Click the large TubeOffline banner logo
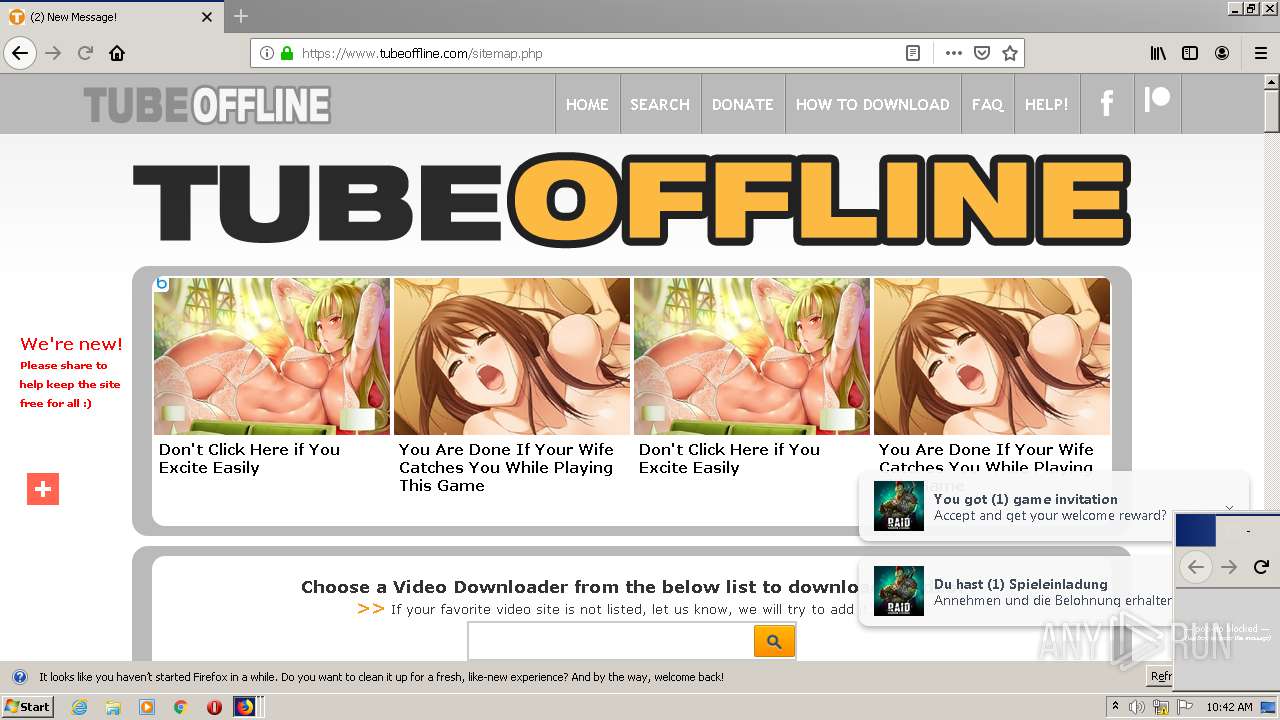Viewport: 1280px width, 720px height. (x=632, y=200)
